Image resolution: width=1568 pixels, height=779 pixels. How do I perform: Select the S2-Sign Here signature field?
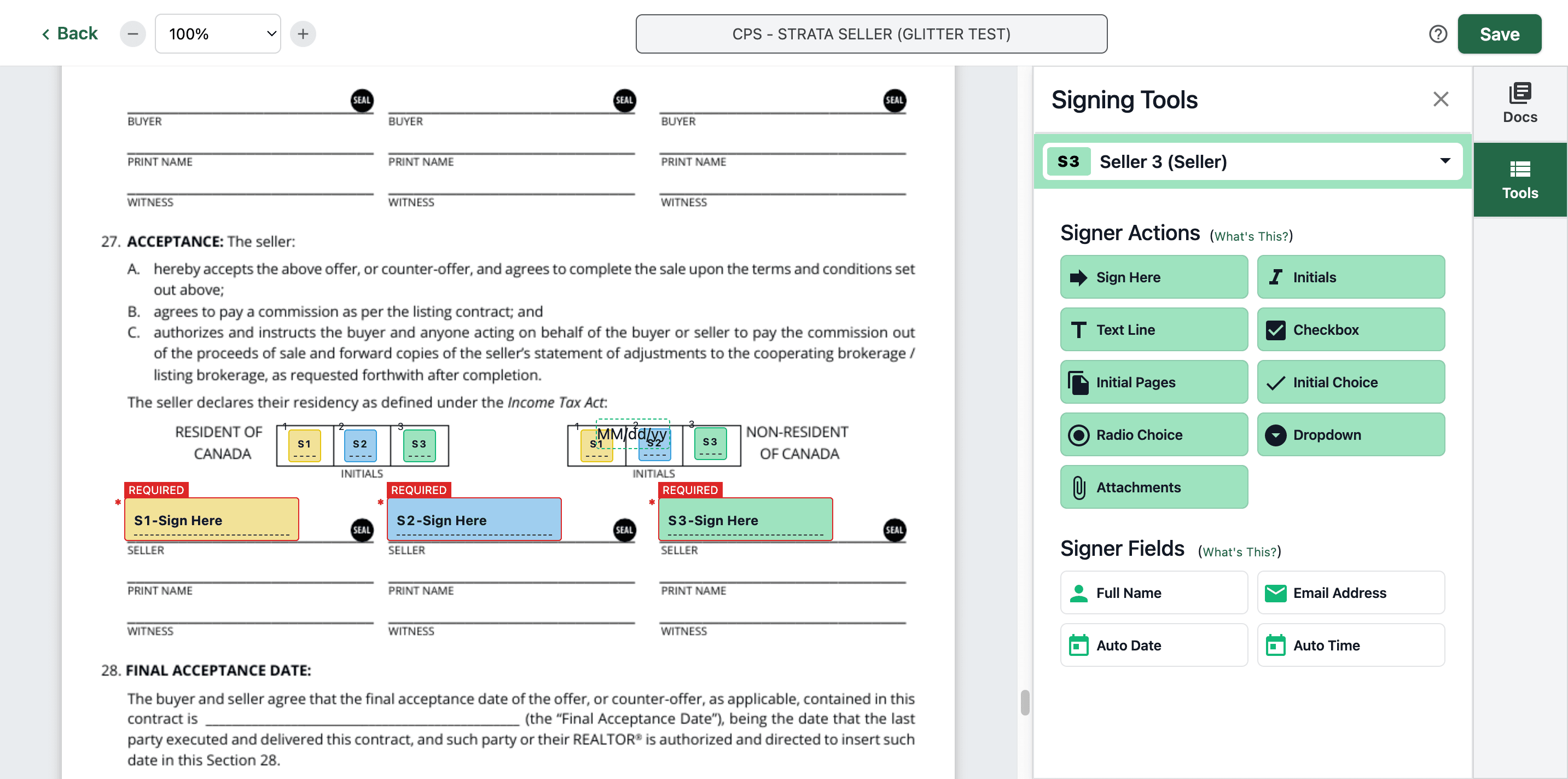pos(474,520)
